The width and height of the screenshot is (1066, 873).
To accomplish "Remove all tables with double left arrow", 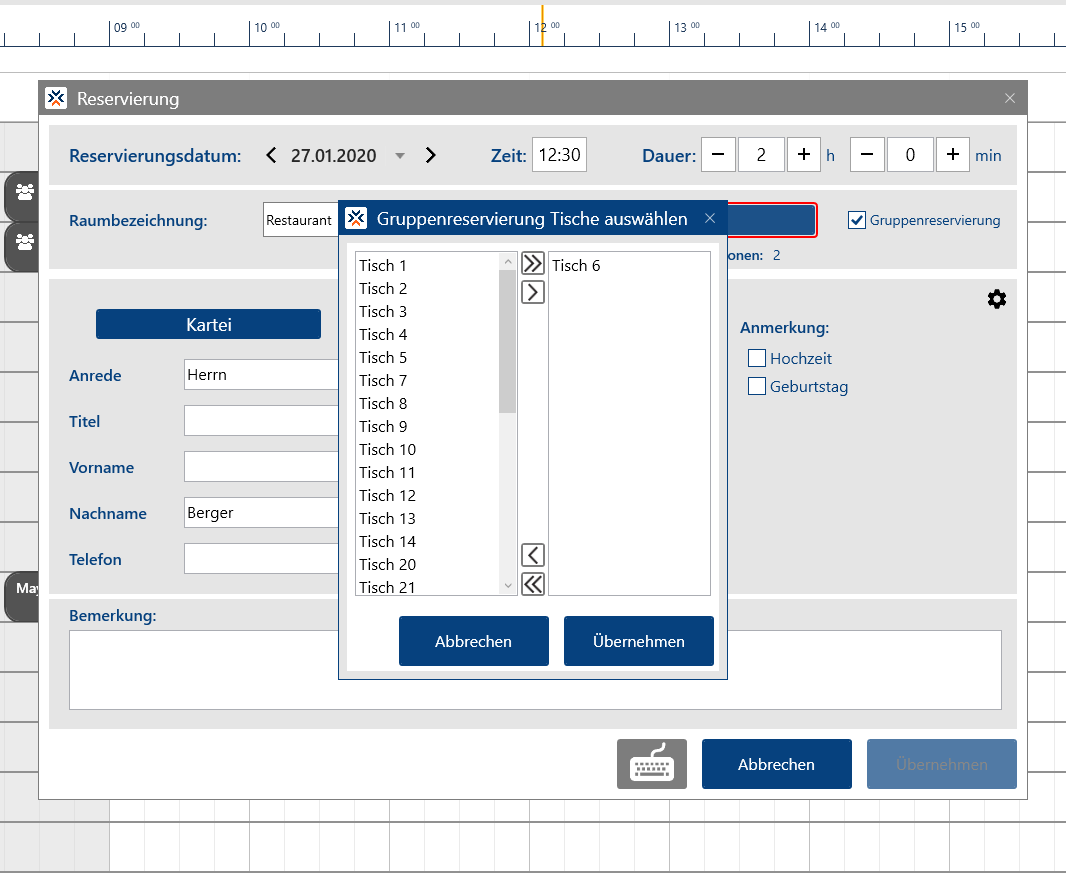I will point(533,584).
